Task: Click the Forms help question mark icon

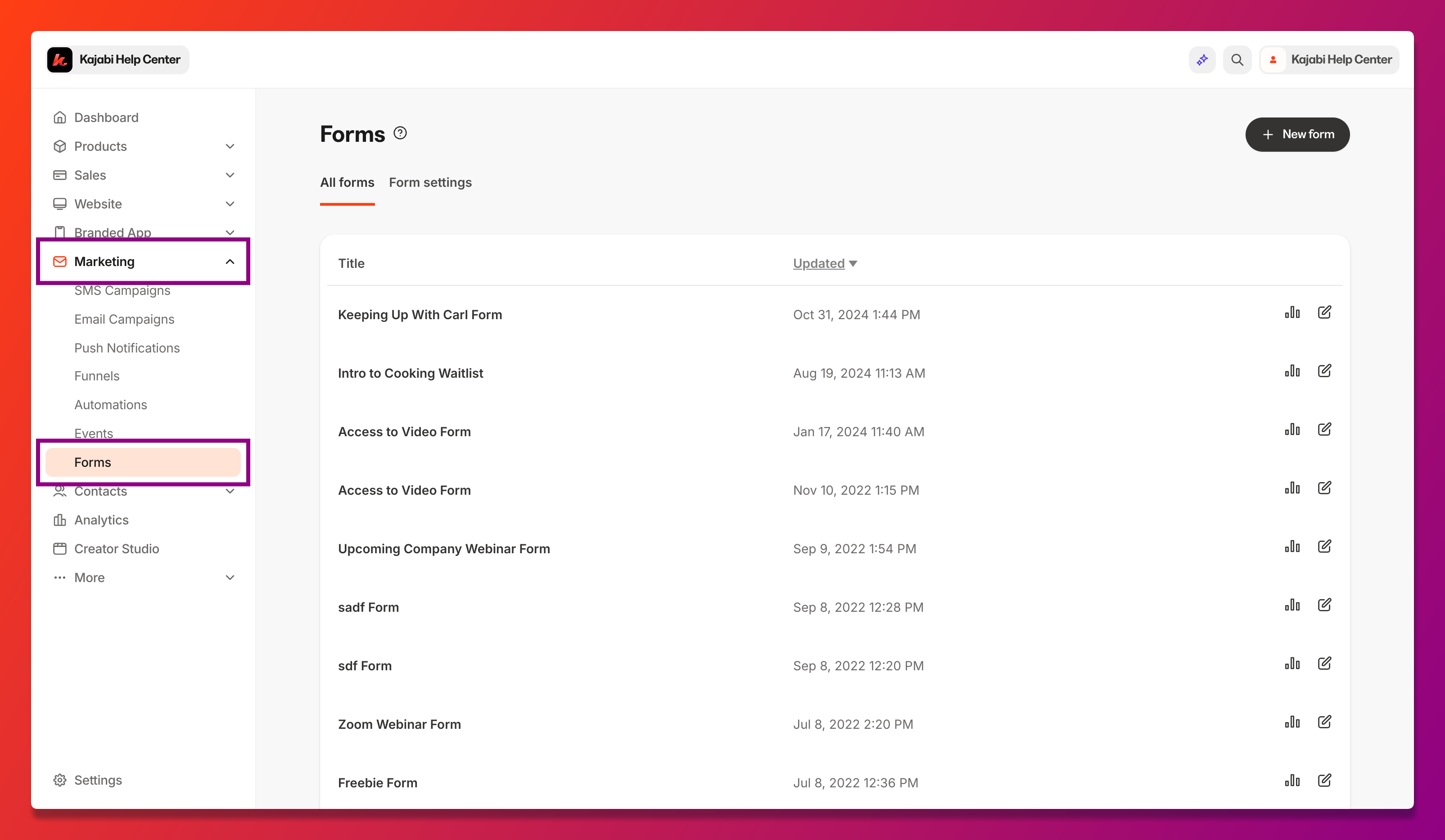Action: click(x=400, y=133)
